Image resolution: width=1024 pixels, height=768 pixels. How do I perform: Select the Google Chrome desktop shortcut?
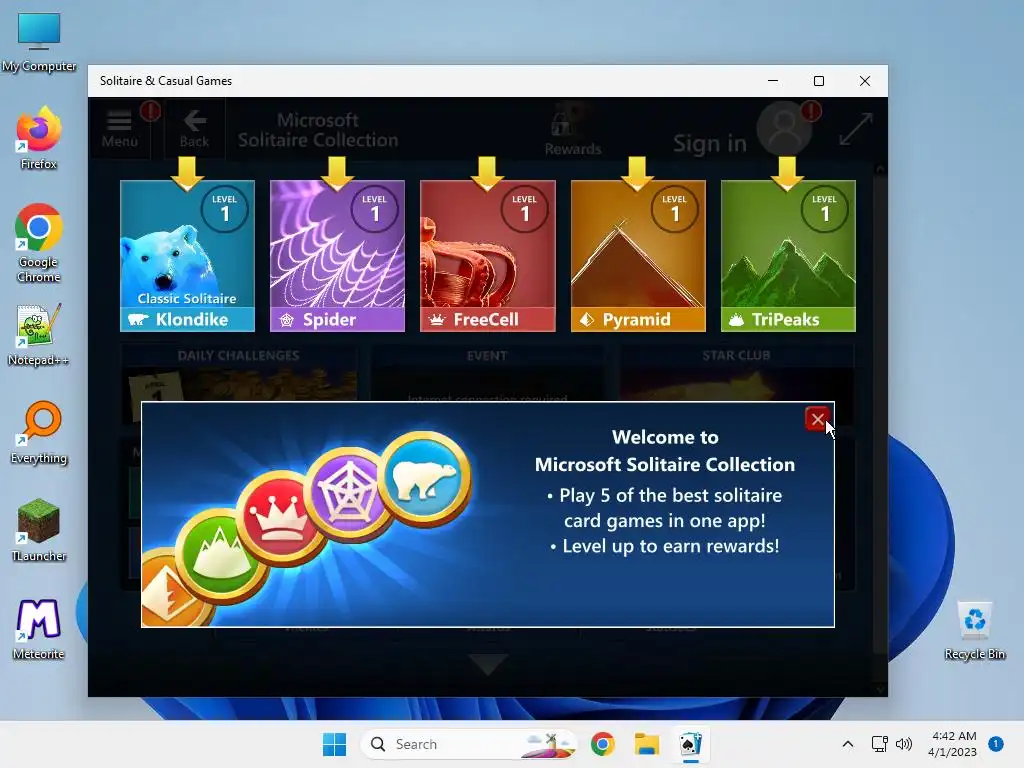pos(39,243)
